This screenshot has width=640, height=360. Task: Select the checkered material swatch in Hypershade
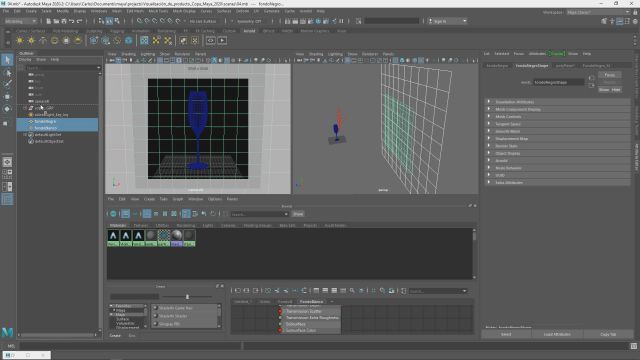coord(164,238)
